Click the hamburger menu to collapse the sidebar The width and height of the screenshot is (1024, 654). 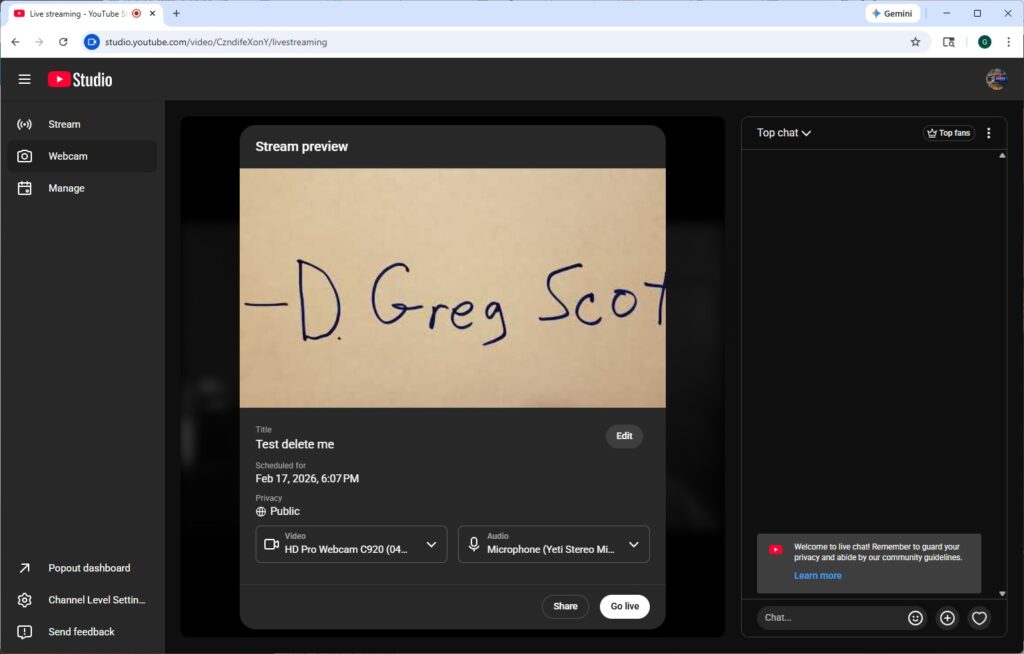point(24,79)
